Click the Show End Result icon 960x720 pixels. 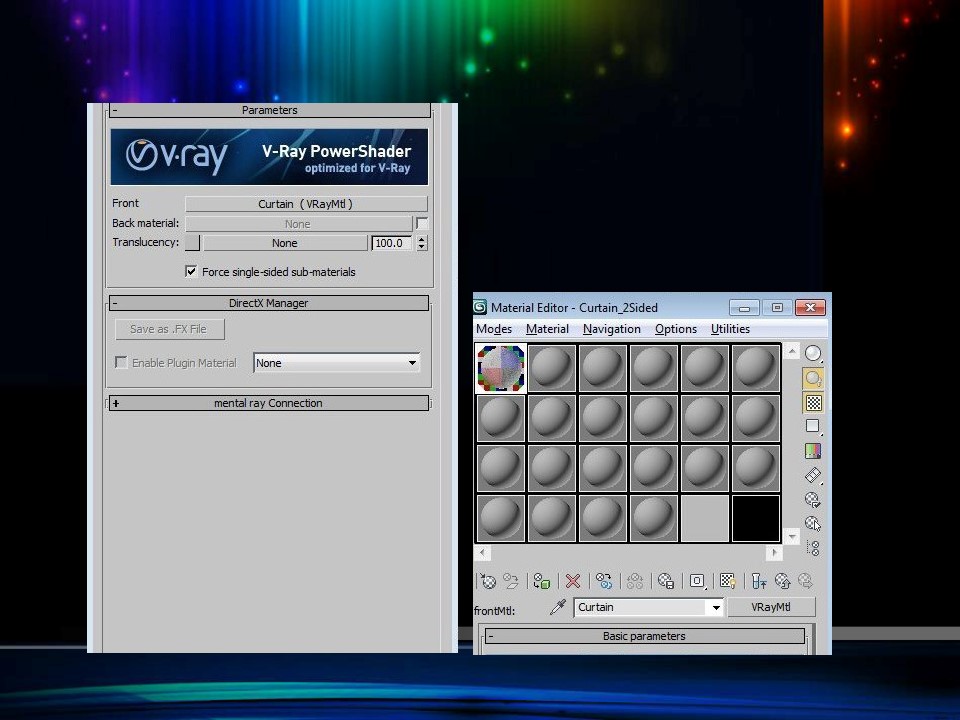click(759, 580)
